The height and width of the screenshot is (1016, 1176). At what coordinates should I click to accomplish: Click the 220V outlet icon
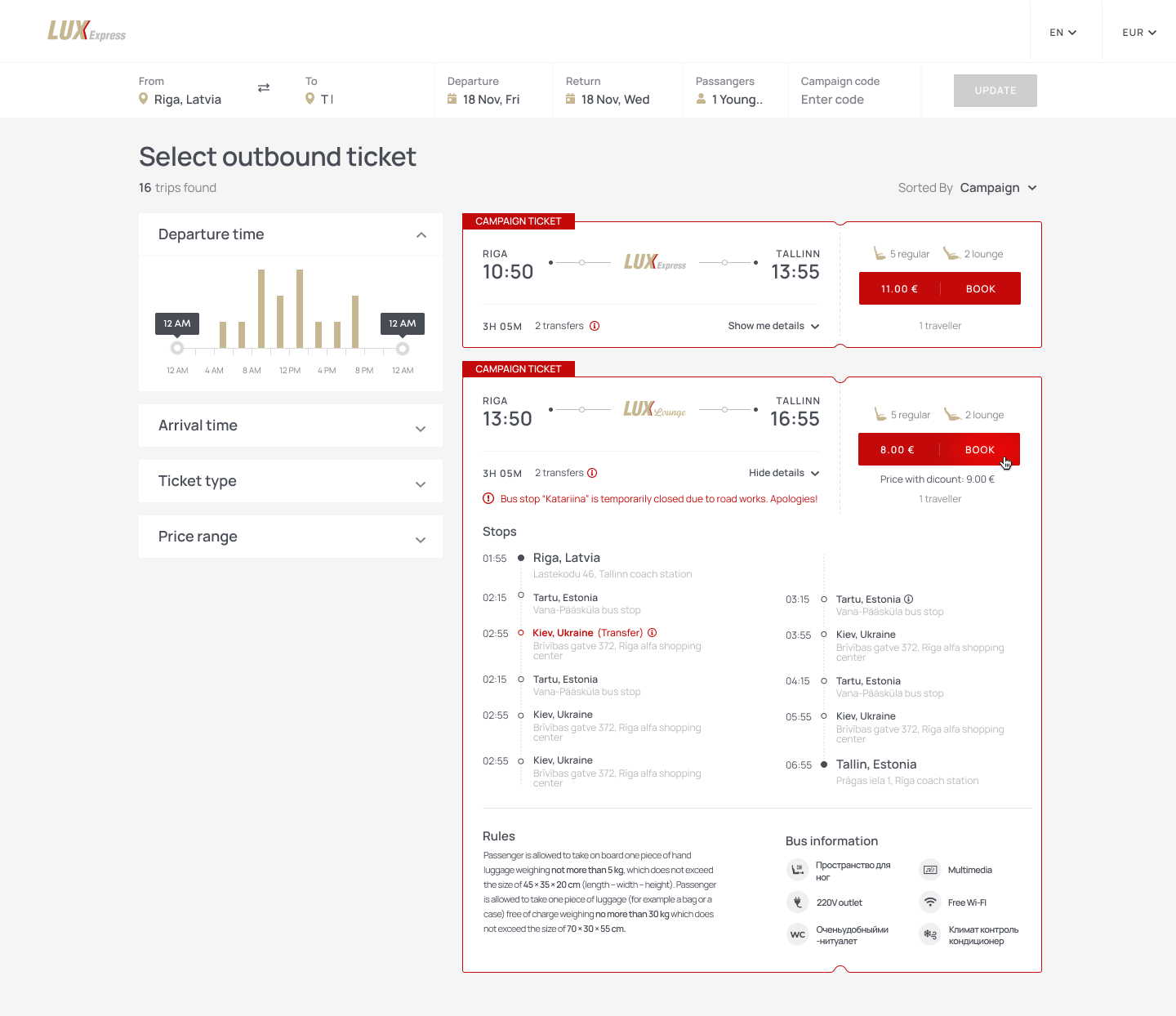pos(797,902)
